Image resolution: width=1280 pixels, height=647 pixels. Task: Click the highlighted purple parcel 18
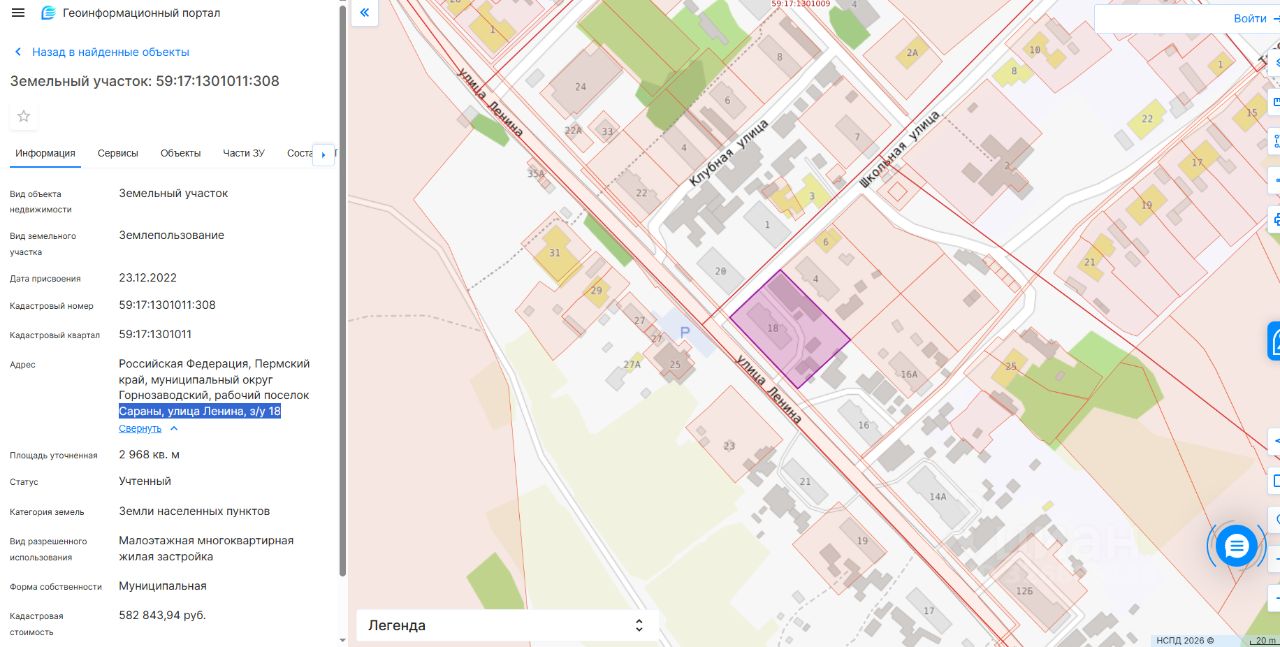coord(790,328)
